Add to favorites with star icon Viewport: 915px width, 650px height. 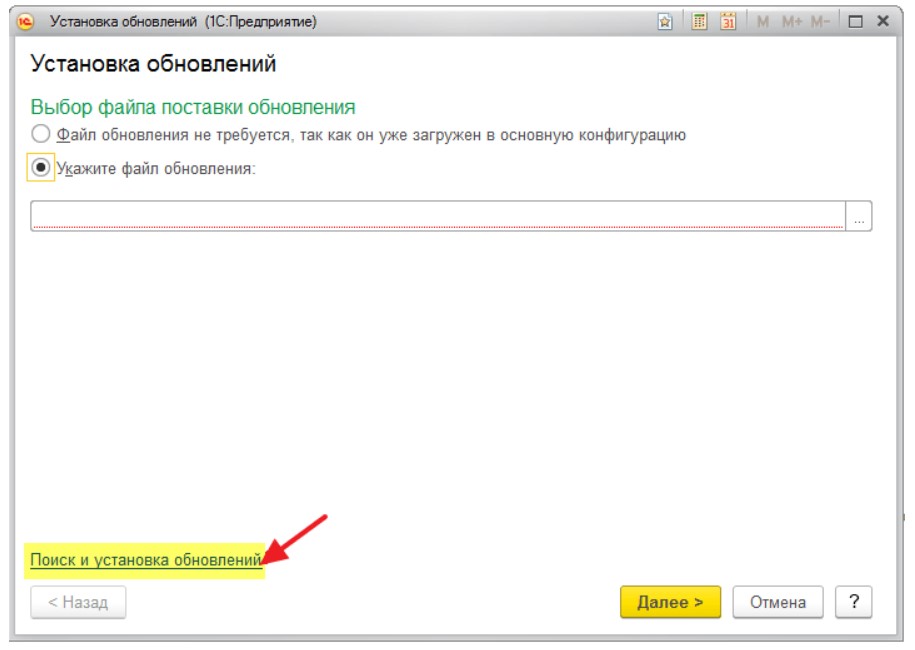pos(665,21)
